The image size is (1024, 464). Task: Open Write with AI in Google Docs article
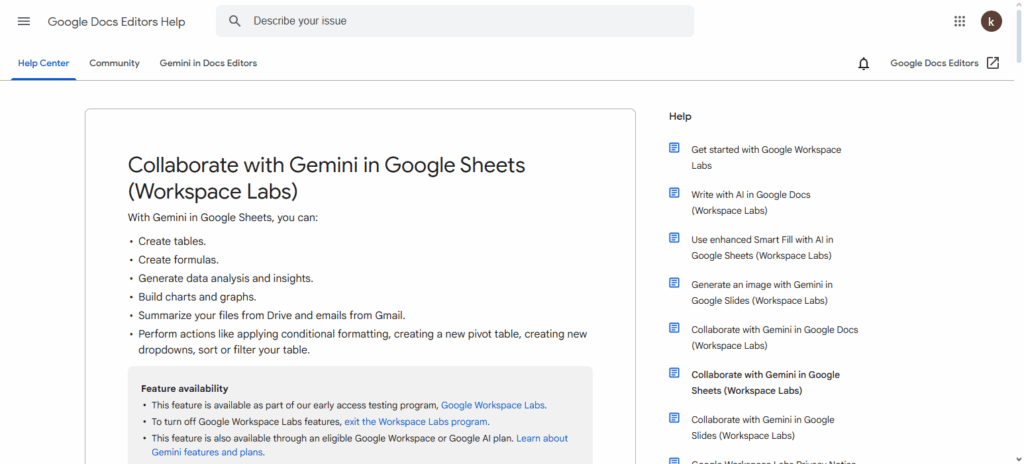(751, 203)
